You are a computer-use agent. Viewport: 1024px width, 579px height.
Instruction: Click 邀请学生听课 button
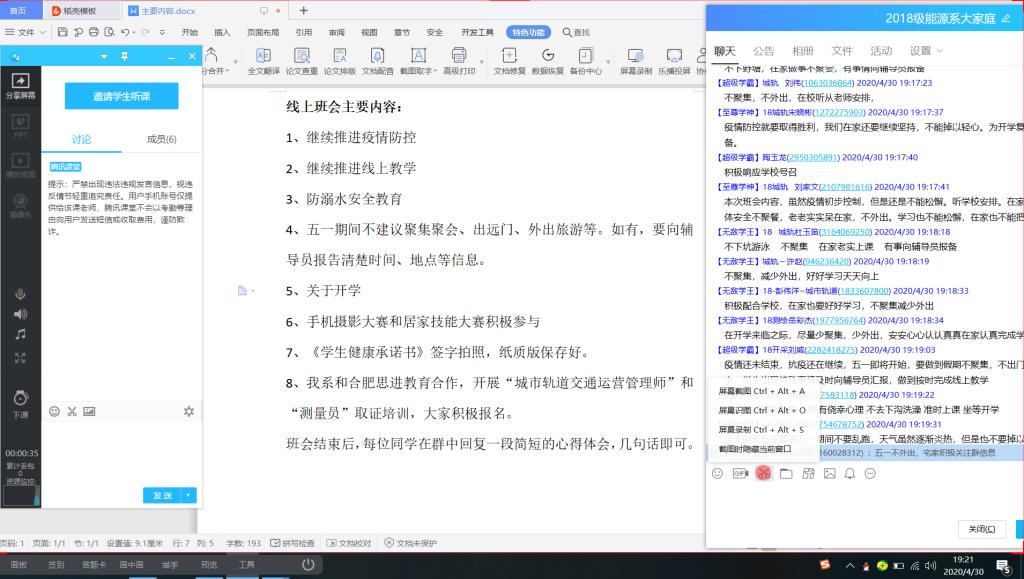pyautogui.click(x=121, y=96)
